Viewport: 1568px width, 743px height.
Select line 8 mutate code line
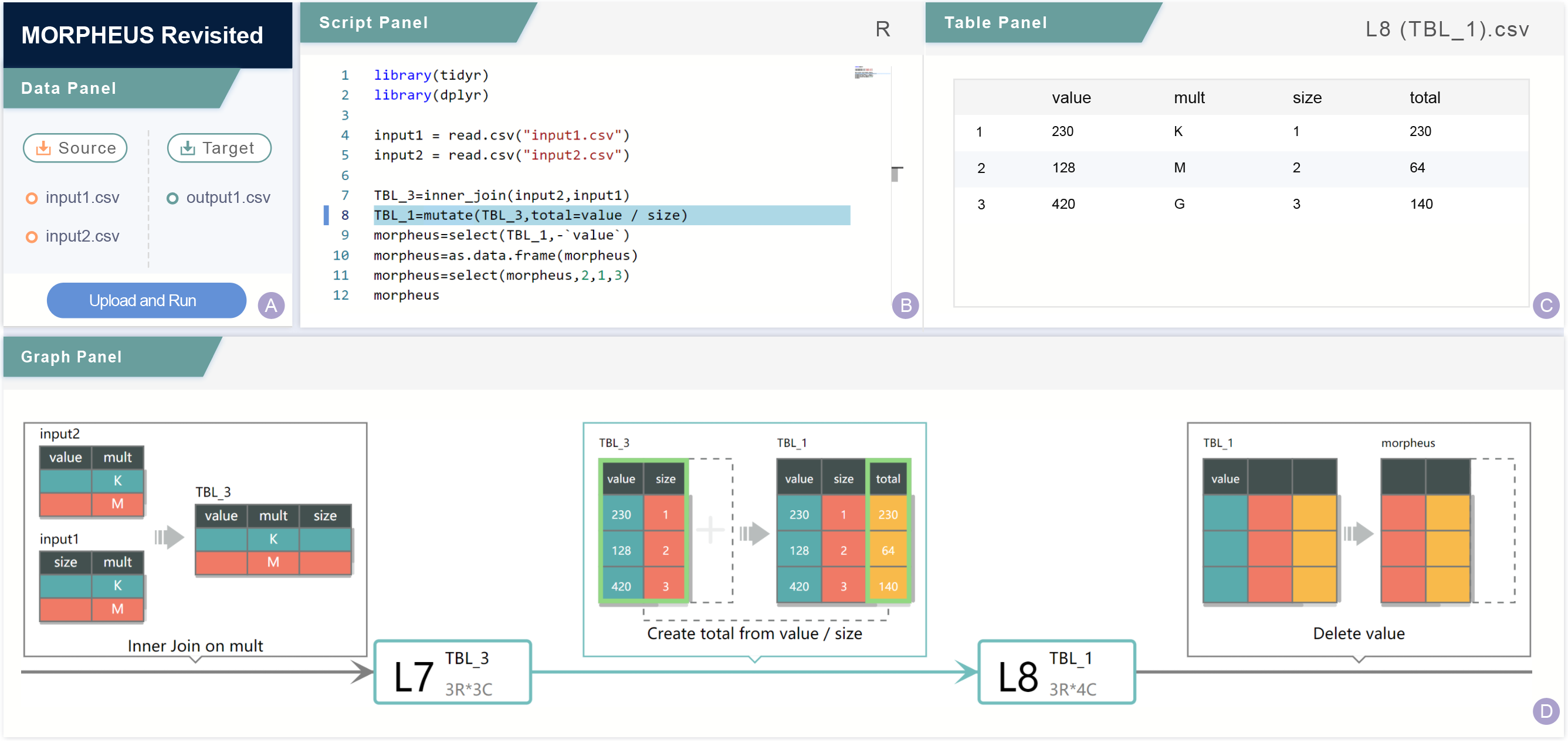[x=530, y=215]
